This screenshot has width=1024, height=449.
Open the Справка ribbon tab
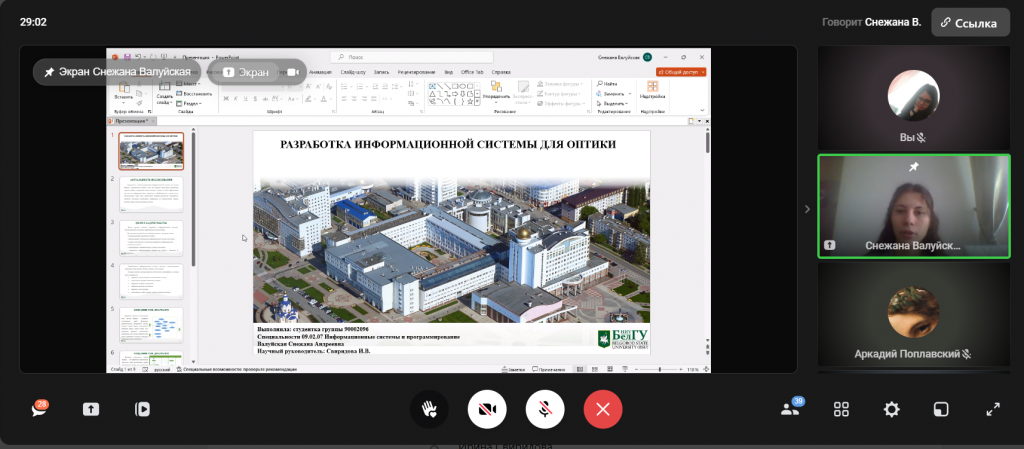pos(501,72)
